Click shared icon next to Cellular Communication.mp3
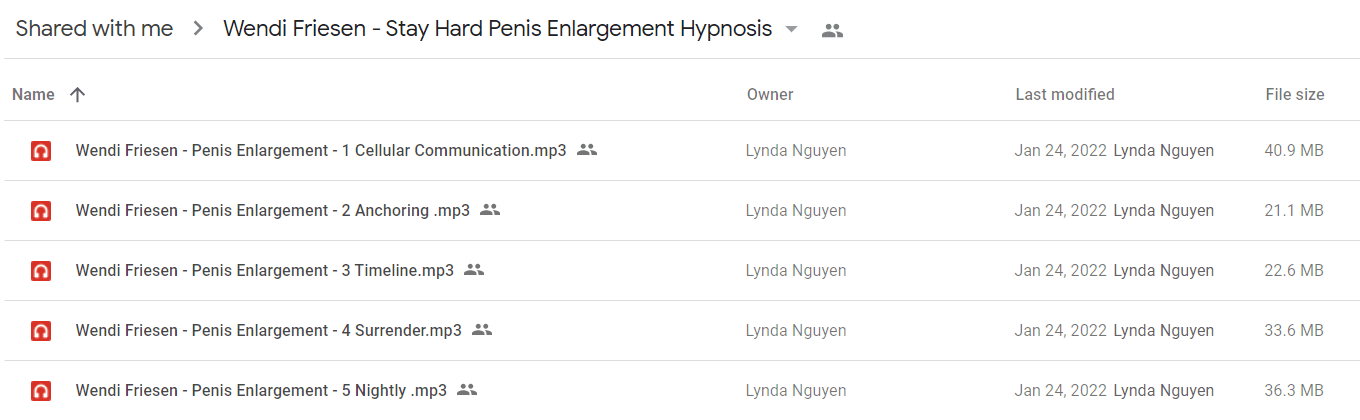 coord(587,150)
